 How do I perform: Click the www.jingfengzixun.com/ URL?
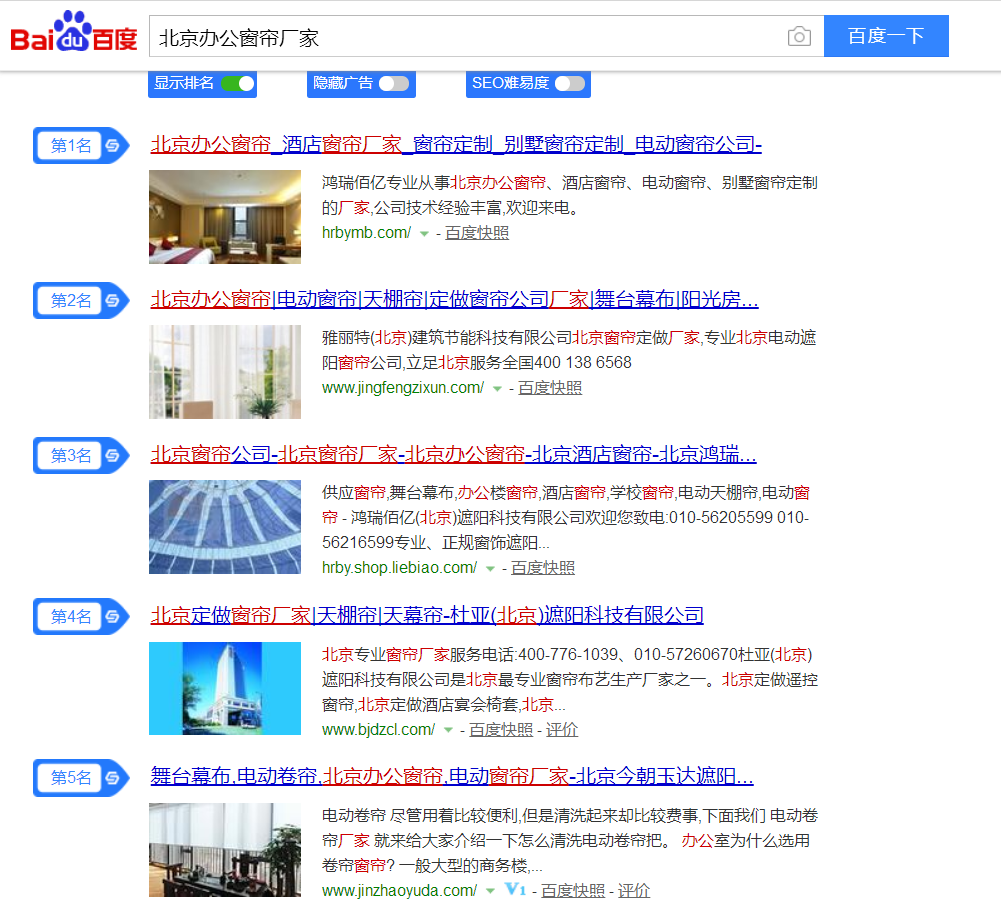pos(403,388)
